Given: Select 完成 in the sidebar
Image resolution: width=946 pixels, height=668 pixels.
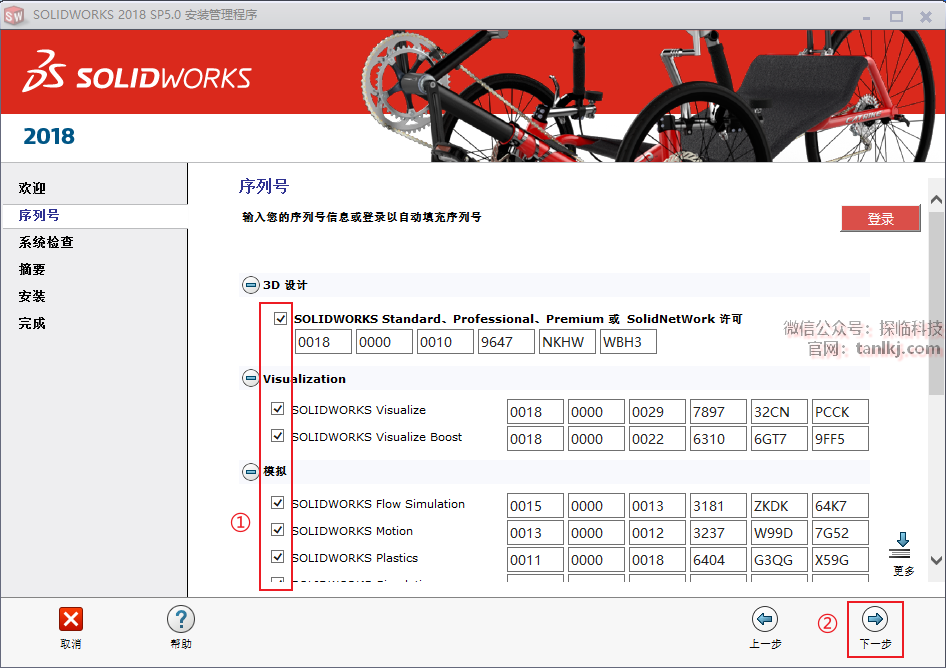Looking at the screenshot, I should (32, 323).
